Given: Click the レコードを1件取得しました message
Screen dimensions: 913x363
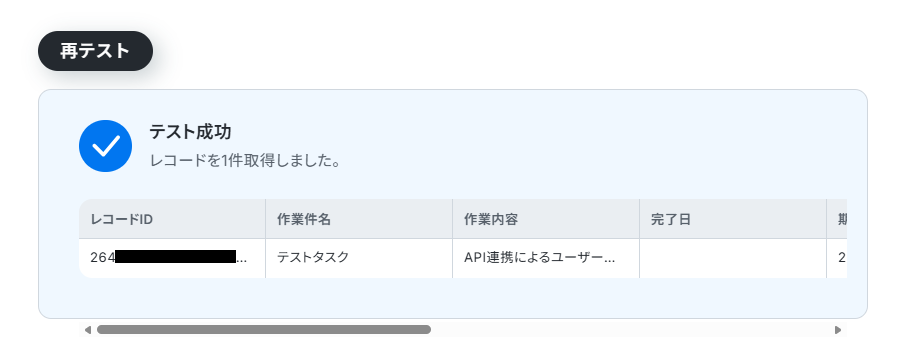Looking at the screenshot, I should click(x=245, y=161).
